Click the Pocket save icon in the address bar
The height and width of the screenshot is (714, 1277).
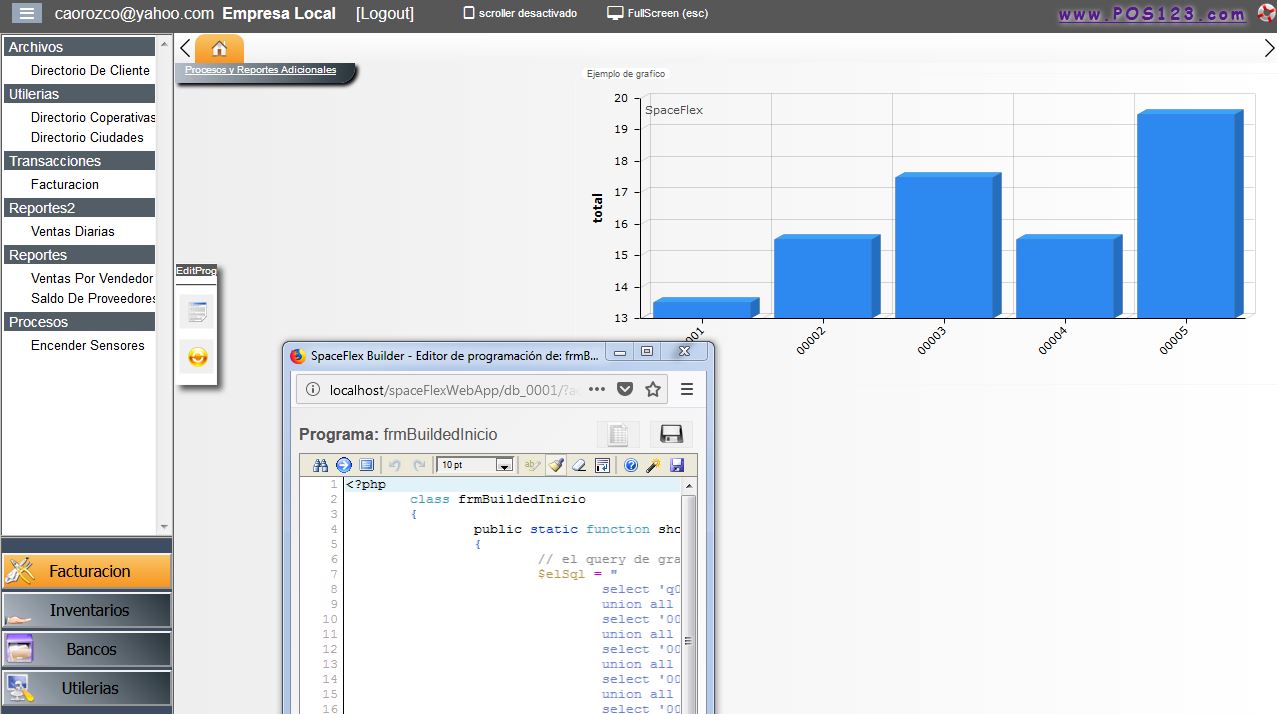pos(625,389)
